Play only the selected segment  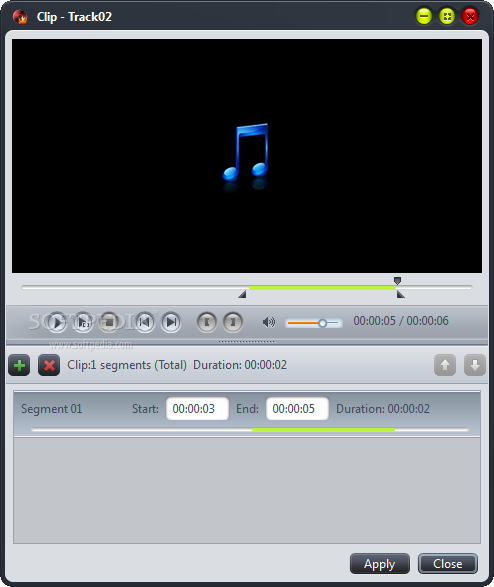[x=83, y=322]
